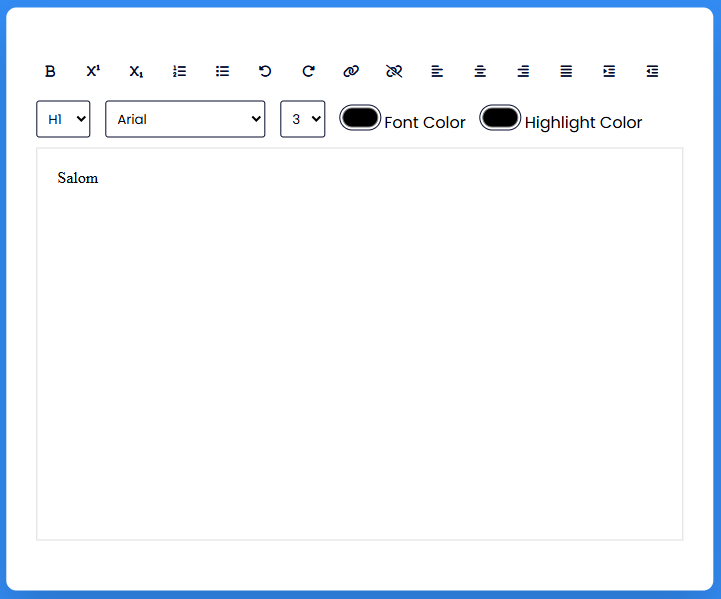Image resolution: width=721 pixels, height=599 pixels.
Task: Justify the text alignment
Action: click(566, 71)
